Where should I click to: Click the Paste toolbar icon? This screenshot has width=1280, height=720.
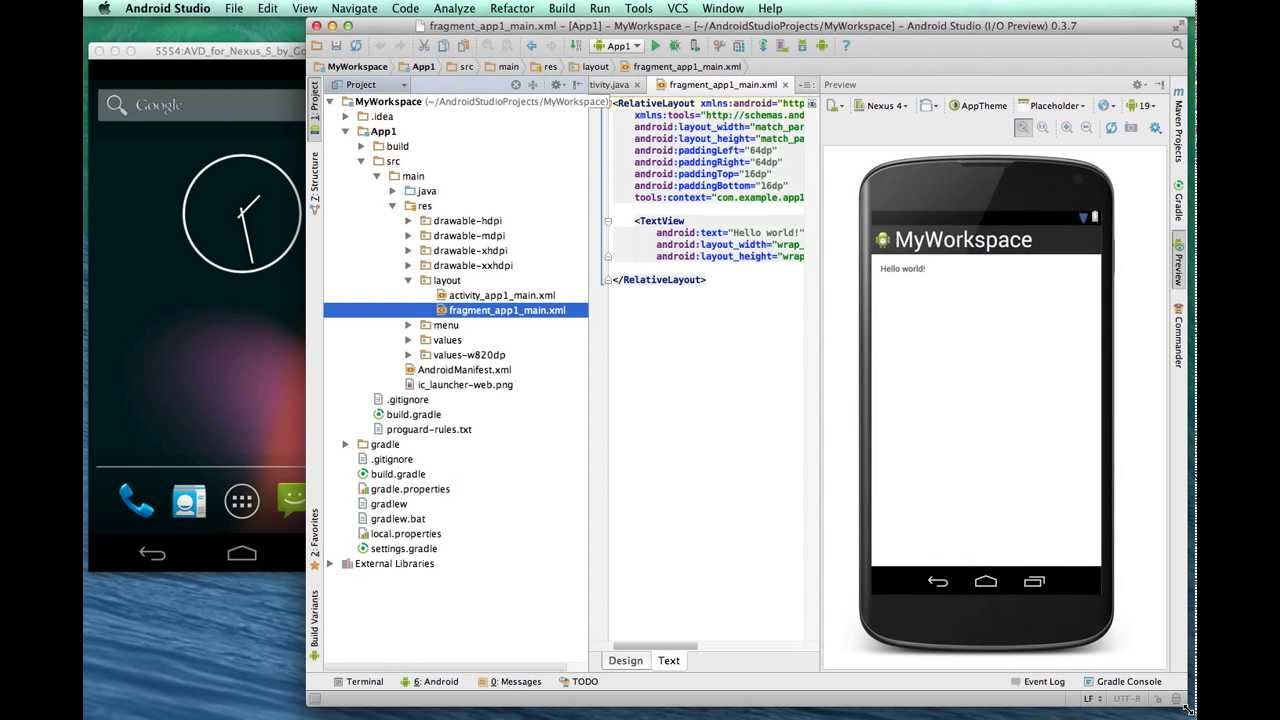pyautogui.click(x=463, y=46)
